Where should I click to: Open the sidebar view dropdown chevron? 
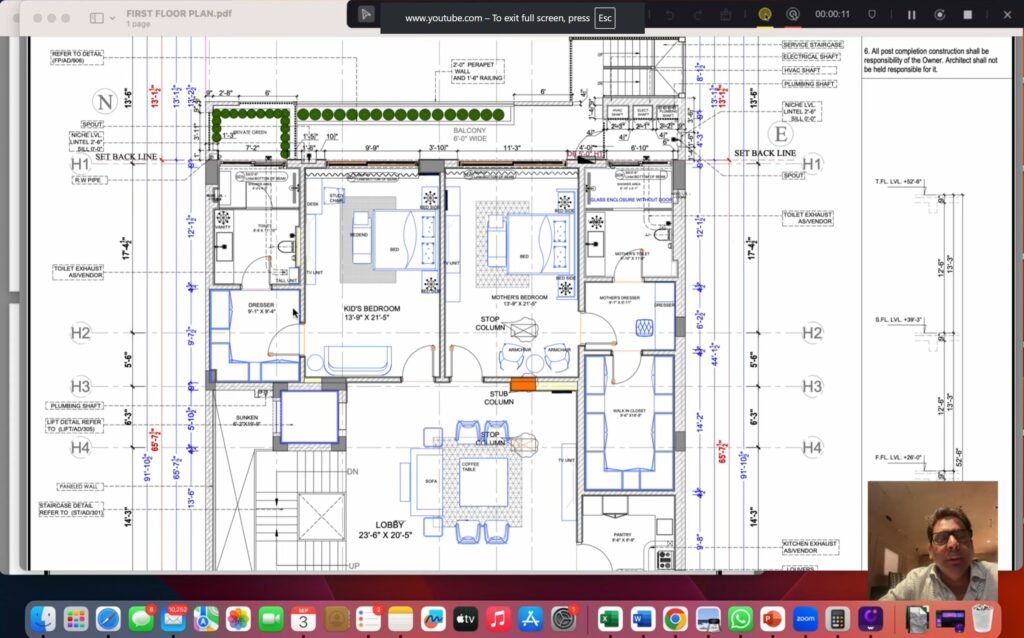pyautogui.click(x=111, y=18)
